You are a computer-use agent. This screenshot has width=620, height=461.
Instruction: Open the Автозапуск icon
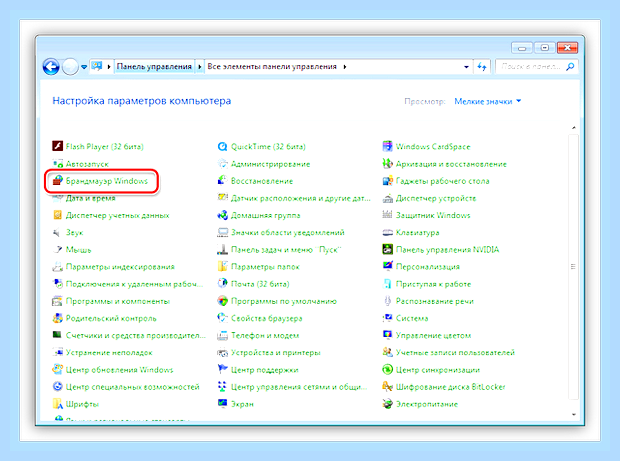click(x=58, y=164)
